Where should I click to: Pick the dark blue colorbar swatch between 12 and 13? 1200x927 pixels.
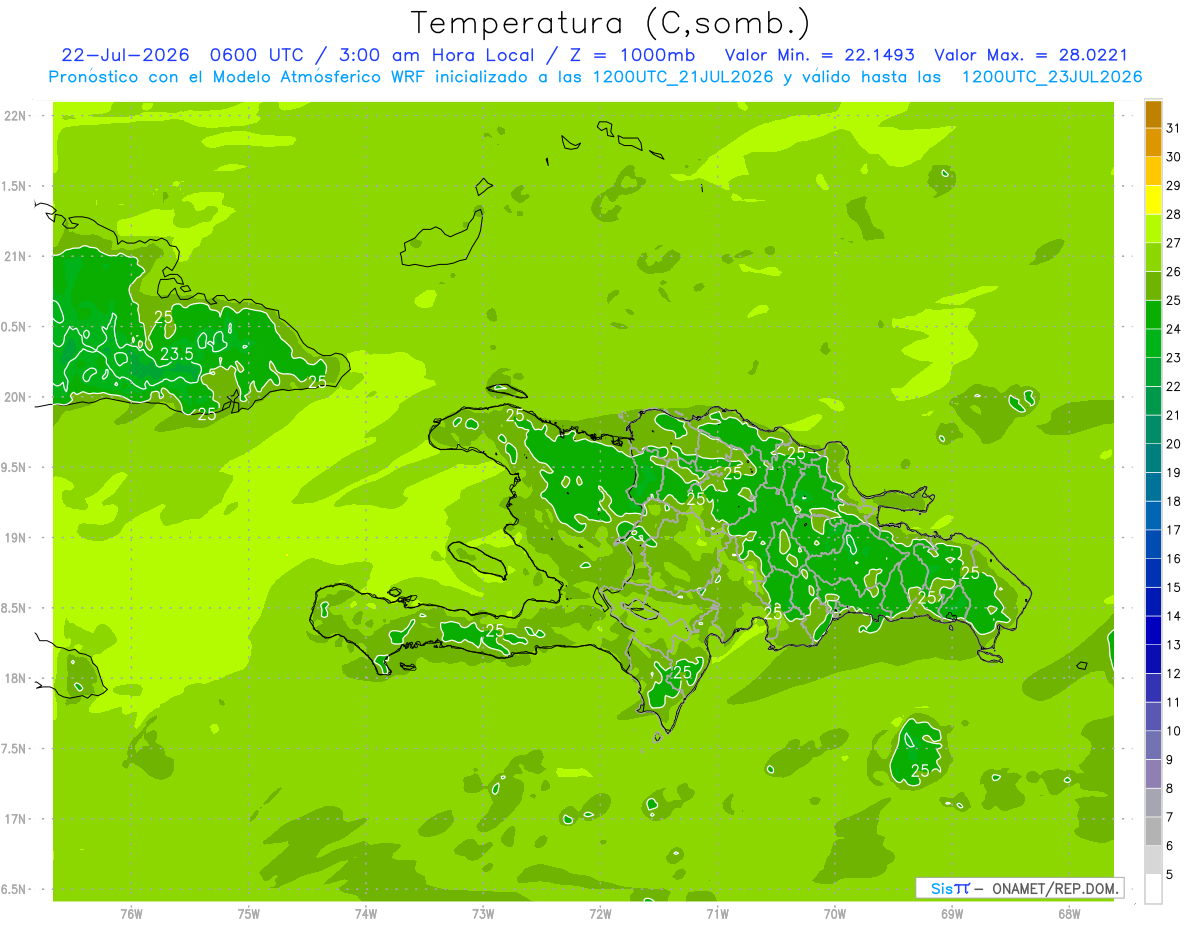tap(1154, 660)
